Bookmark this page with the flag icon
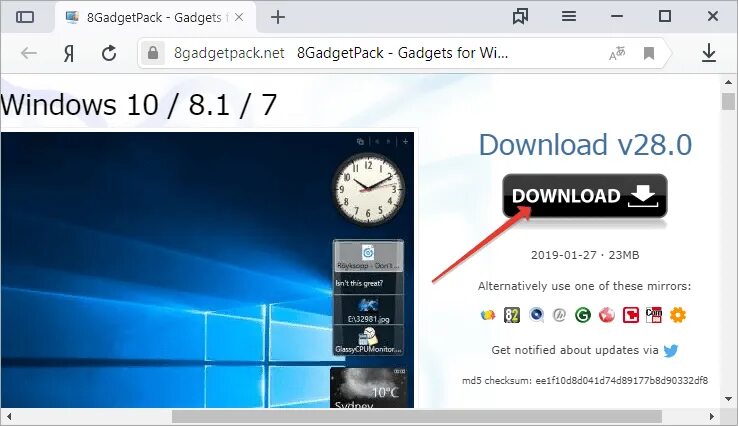738x426 pixels. click(x=649, y=53)
